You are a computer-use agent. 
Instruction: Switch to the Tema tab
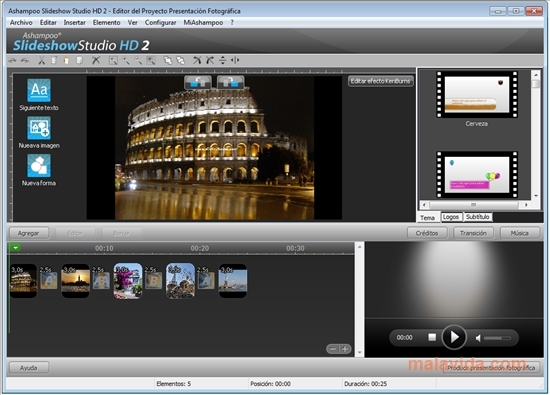(x=427, y=217)
